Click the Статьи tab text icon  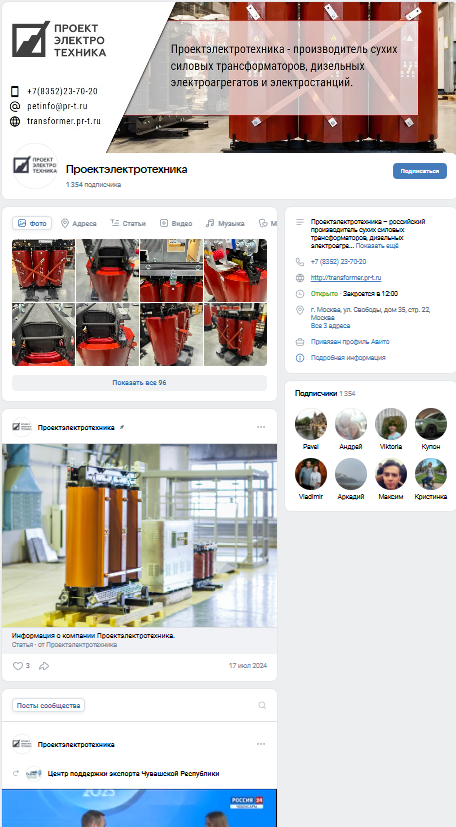click(115, 223)
